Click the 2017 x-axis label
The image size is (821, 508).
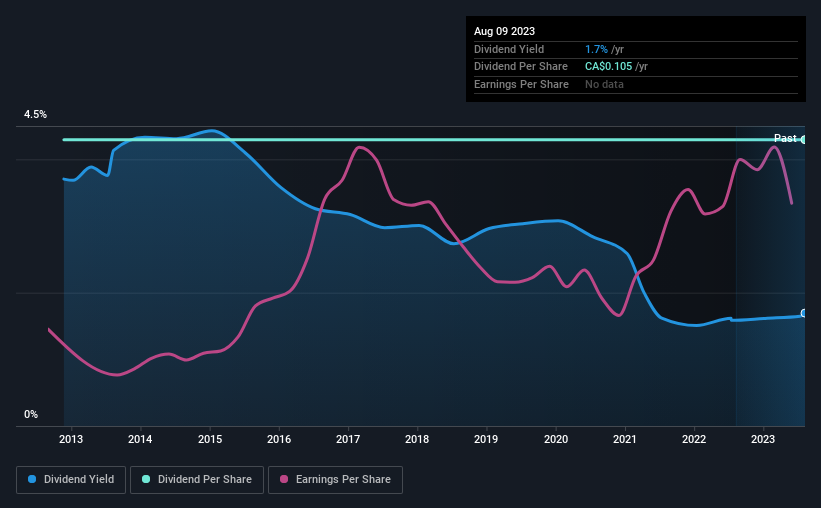[x=348, y=439]
